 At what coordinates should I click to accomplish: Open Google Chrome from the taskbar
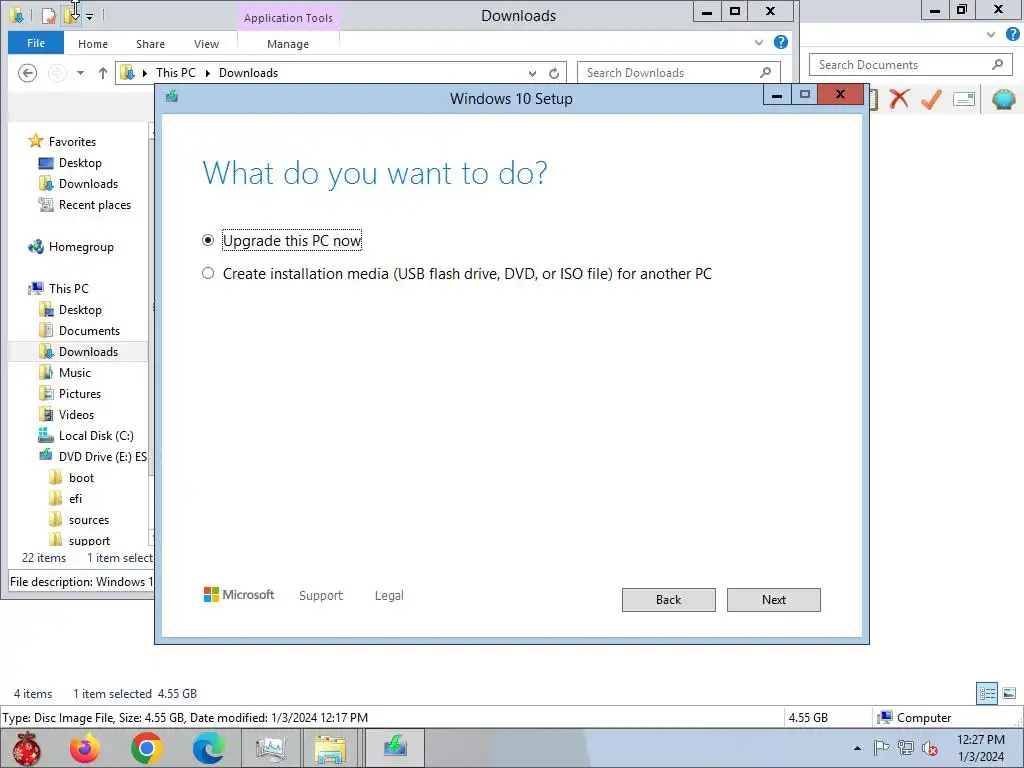pos(146,748)
